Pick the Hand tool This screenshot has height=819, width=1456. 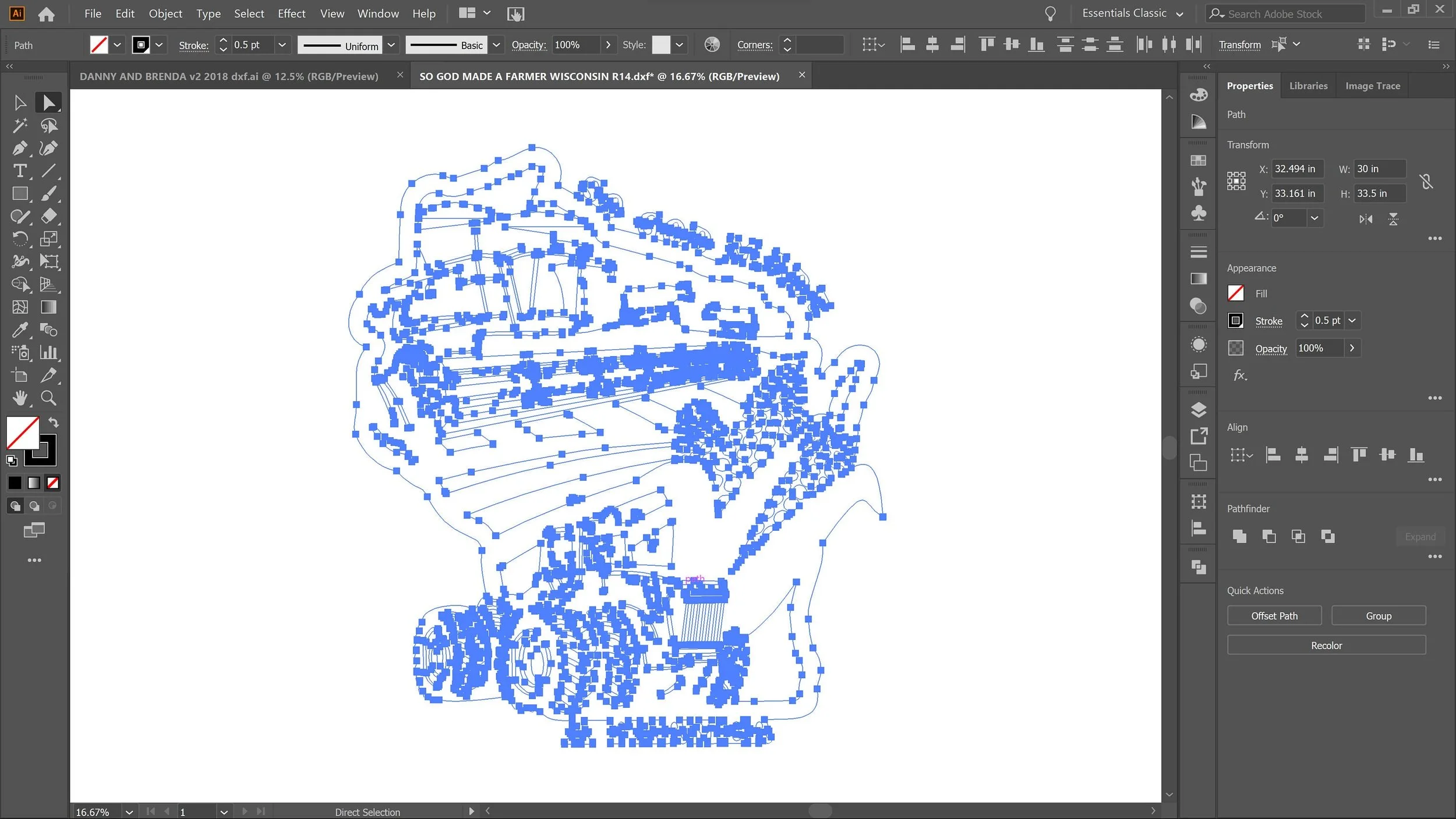20,398
